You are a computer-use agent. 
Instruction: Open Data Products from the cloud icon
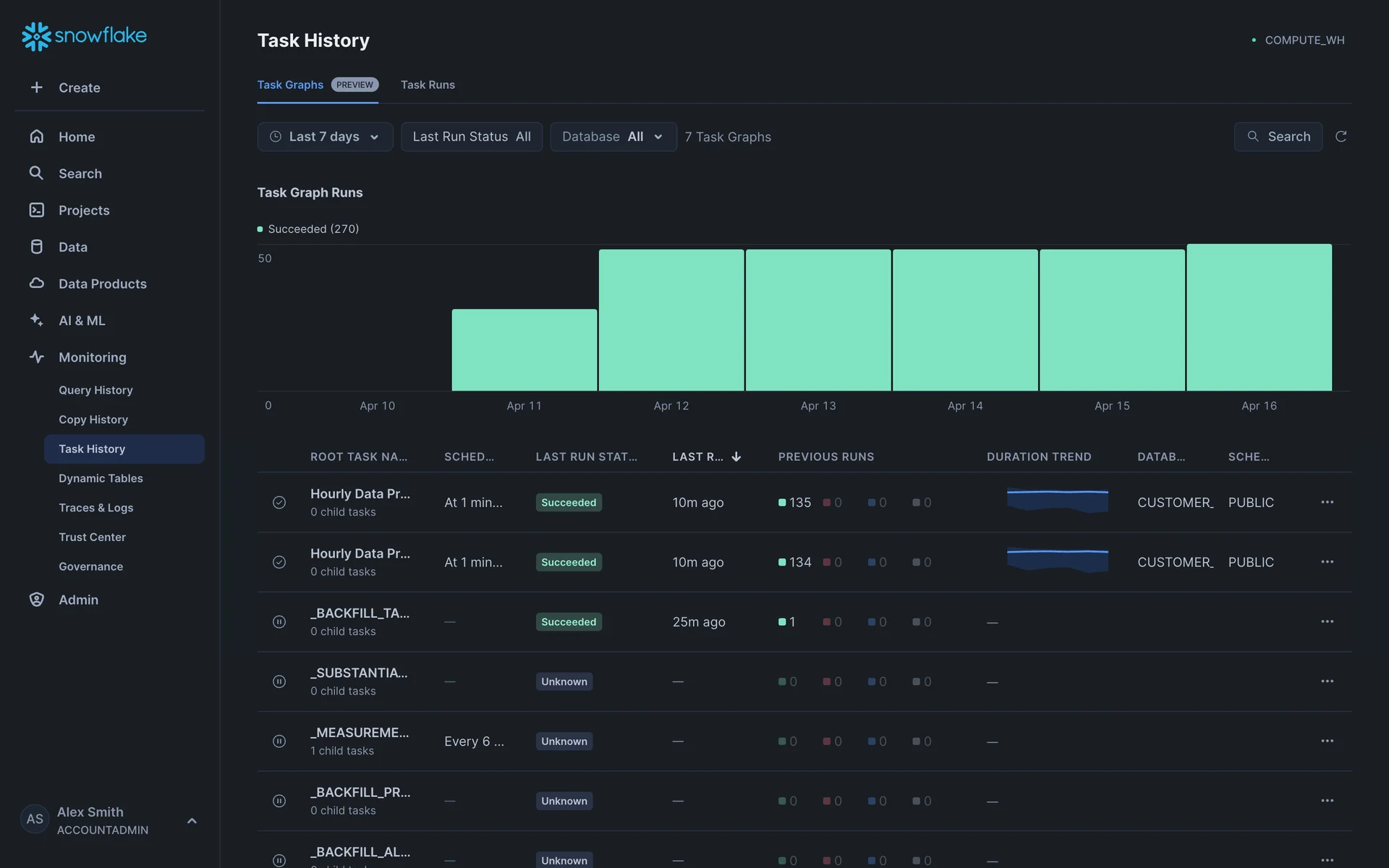pos(37,284)
